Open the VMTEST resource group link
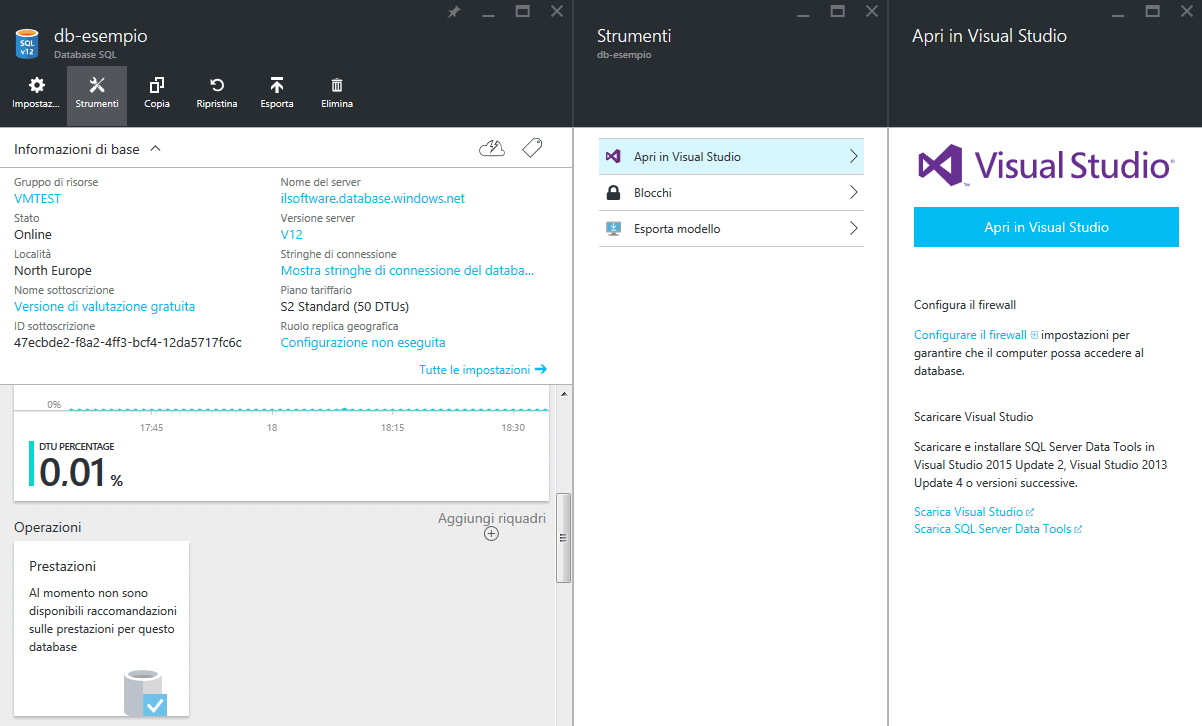Screen dimensions: 1202x726 (37, 198)
